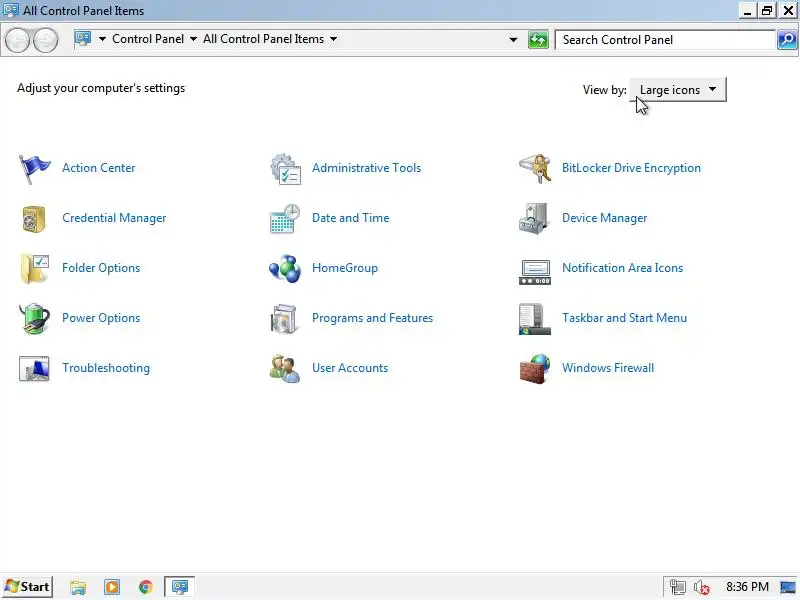Click the network tray icon

pos(678,587)
